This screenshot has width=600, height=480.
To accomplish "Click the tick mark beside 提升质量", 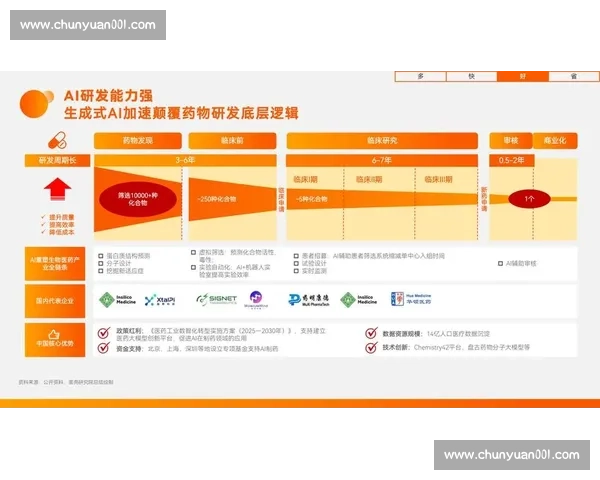I will 44,217.
